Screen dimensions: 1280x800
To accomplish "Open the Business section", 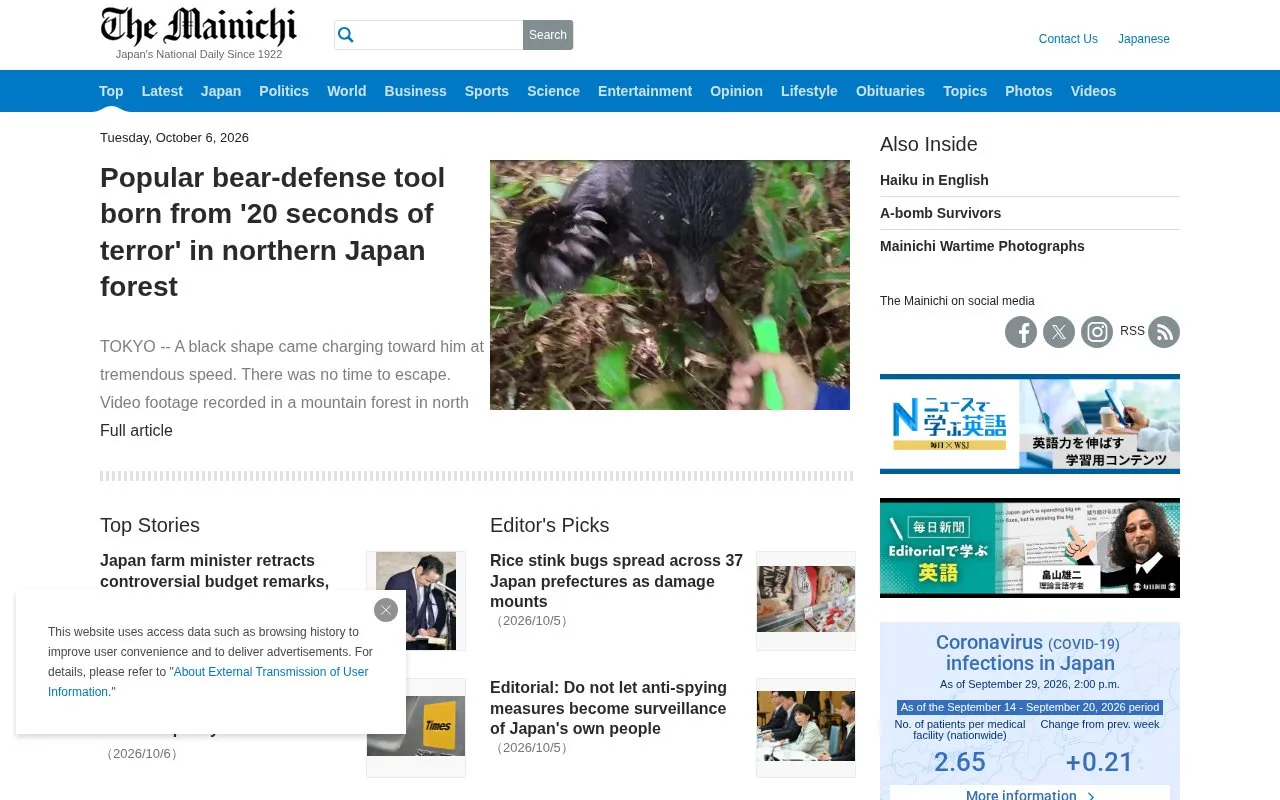I will pyautogui.click(x=415, y=91).
